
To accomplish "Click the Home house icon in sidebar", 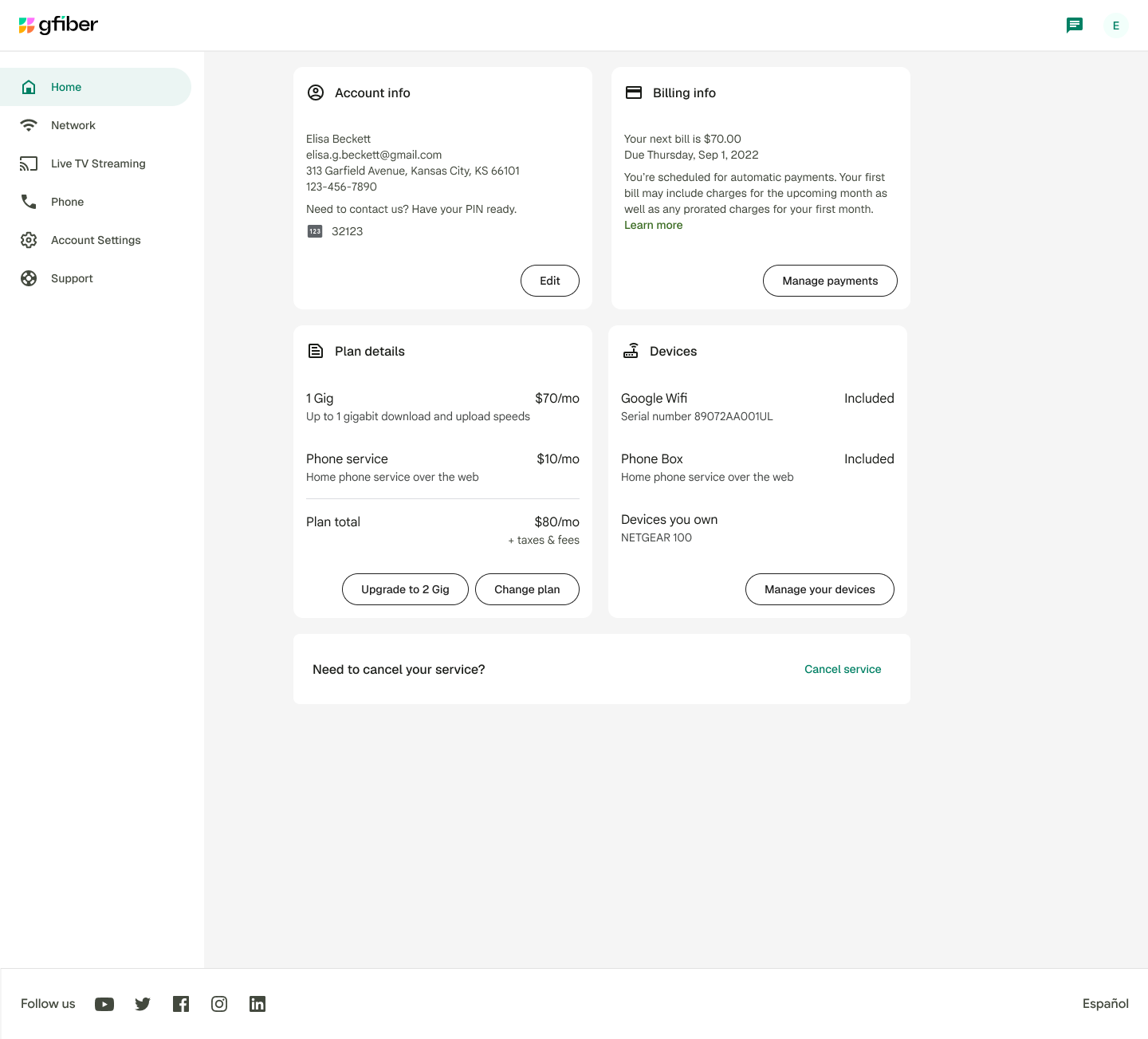I will [29, 87].
